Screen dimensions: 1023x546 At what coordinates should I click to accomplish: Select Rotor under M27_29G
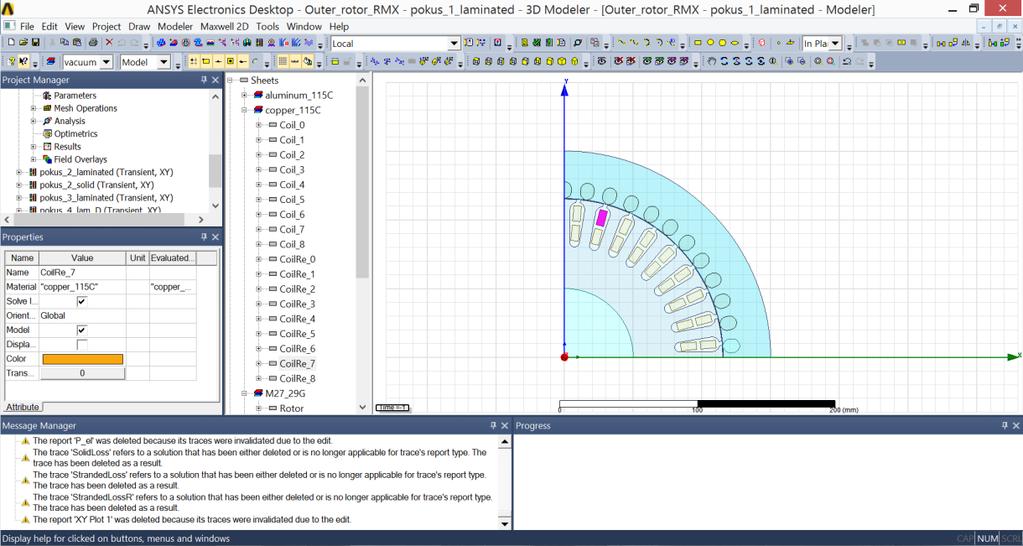click(292, 408)
